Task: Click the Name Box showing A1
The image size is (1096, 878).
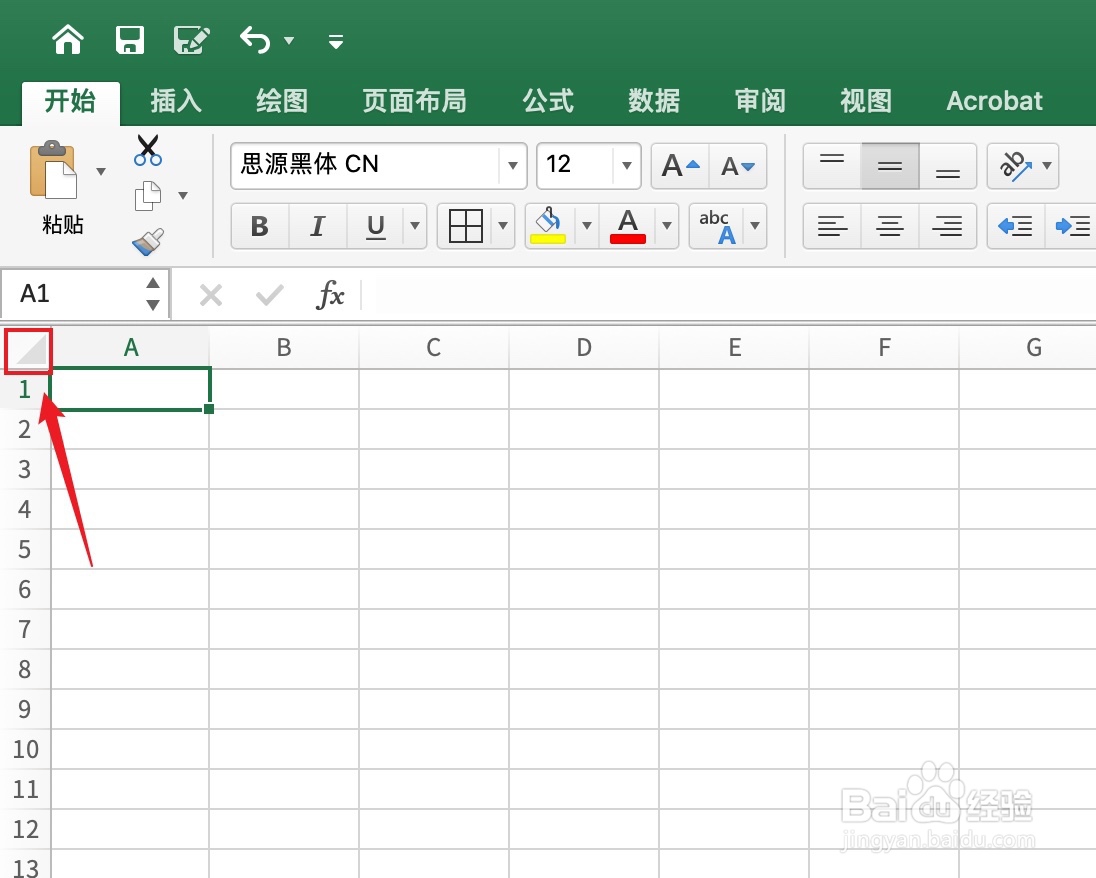Action: pos(85,294)
